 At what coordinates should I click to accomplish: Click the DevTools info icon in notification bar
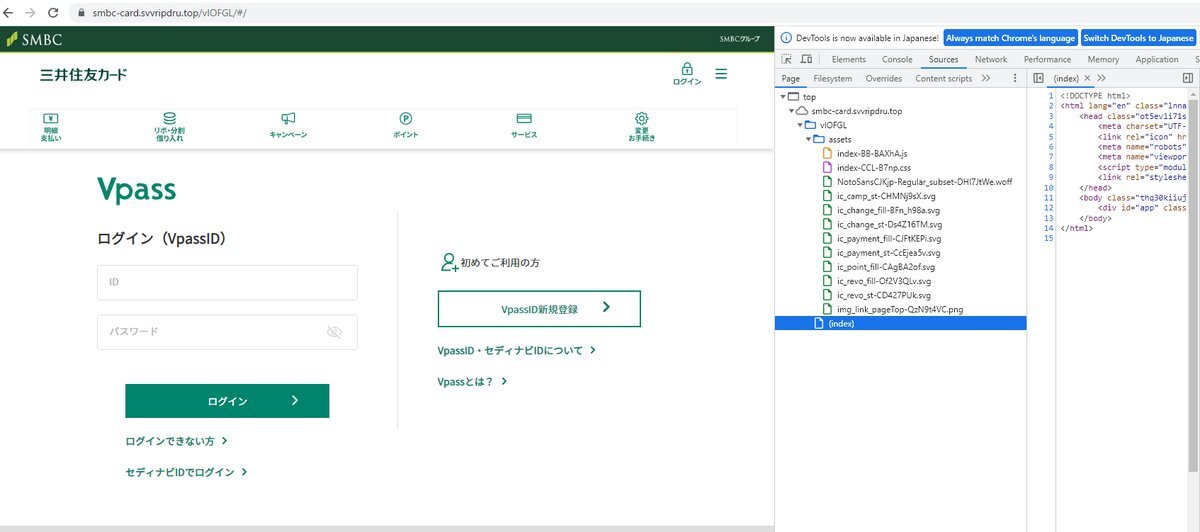tap(787, 38)
